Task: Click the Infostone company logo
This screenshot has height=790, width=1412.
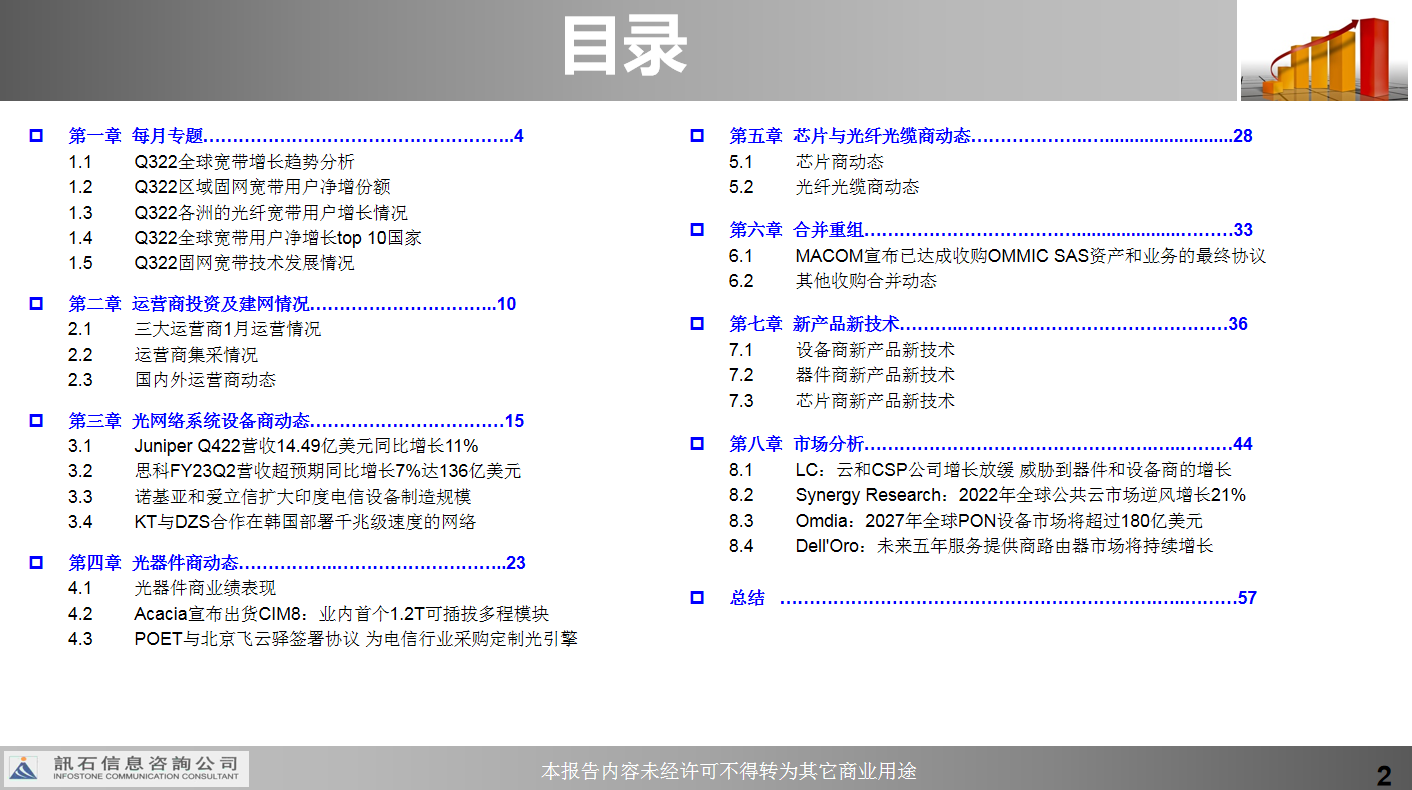Action: coord(126,768)
